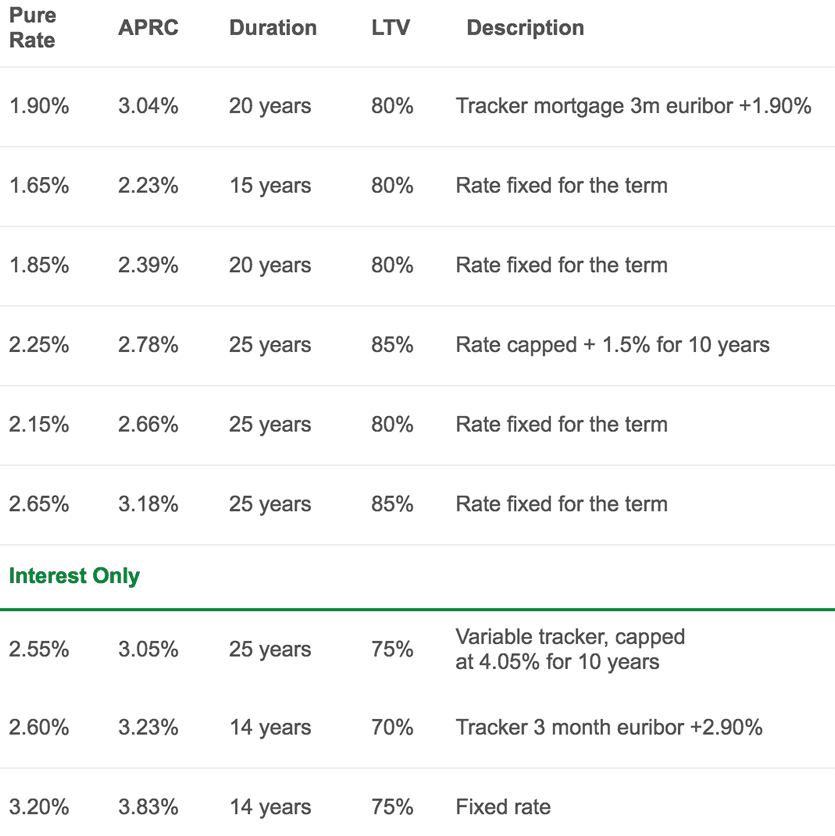Click the 3.20% pure rate cell

[x=39, y=807]
